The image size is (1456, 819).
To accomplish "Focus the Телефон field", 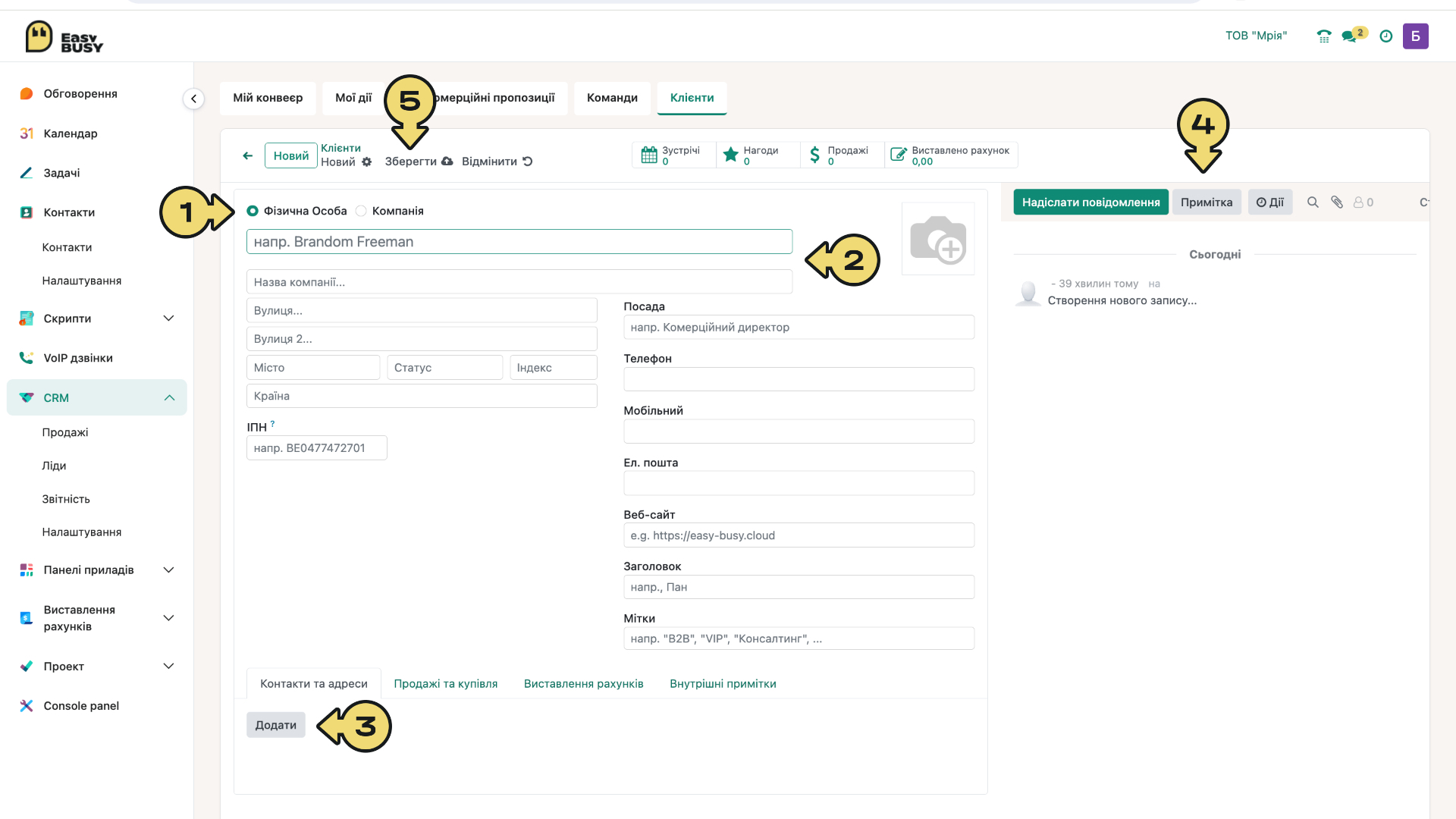I will (799, 379).
